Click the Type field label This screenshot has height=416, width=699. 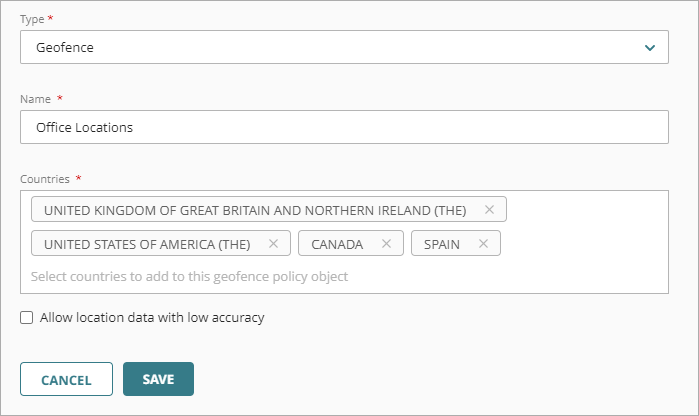pos(33,19)
